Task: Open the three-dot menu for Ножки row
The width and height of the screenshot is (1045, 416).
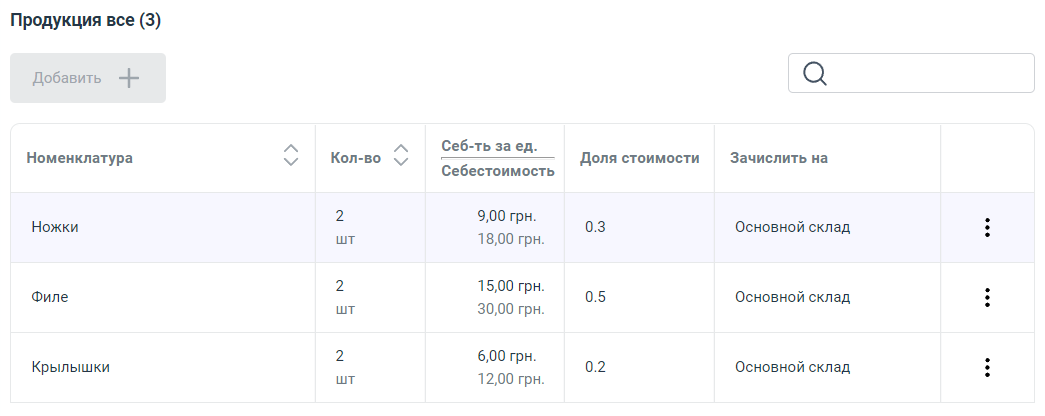Action: click(987, 227)
